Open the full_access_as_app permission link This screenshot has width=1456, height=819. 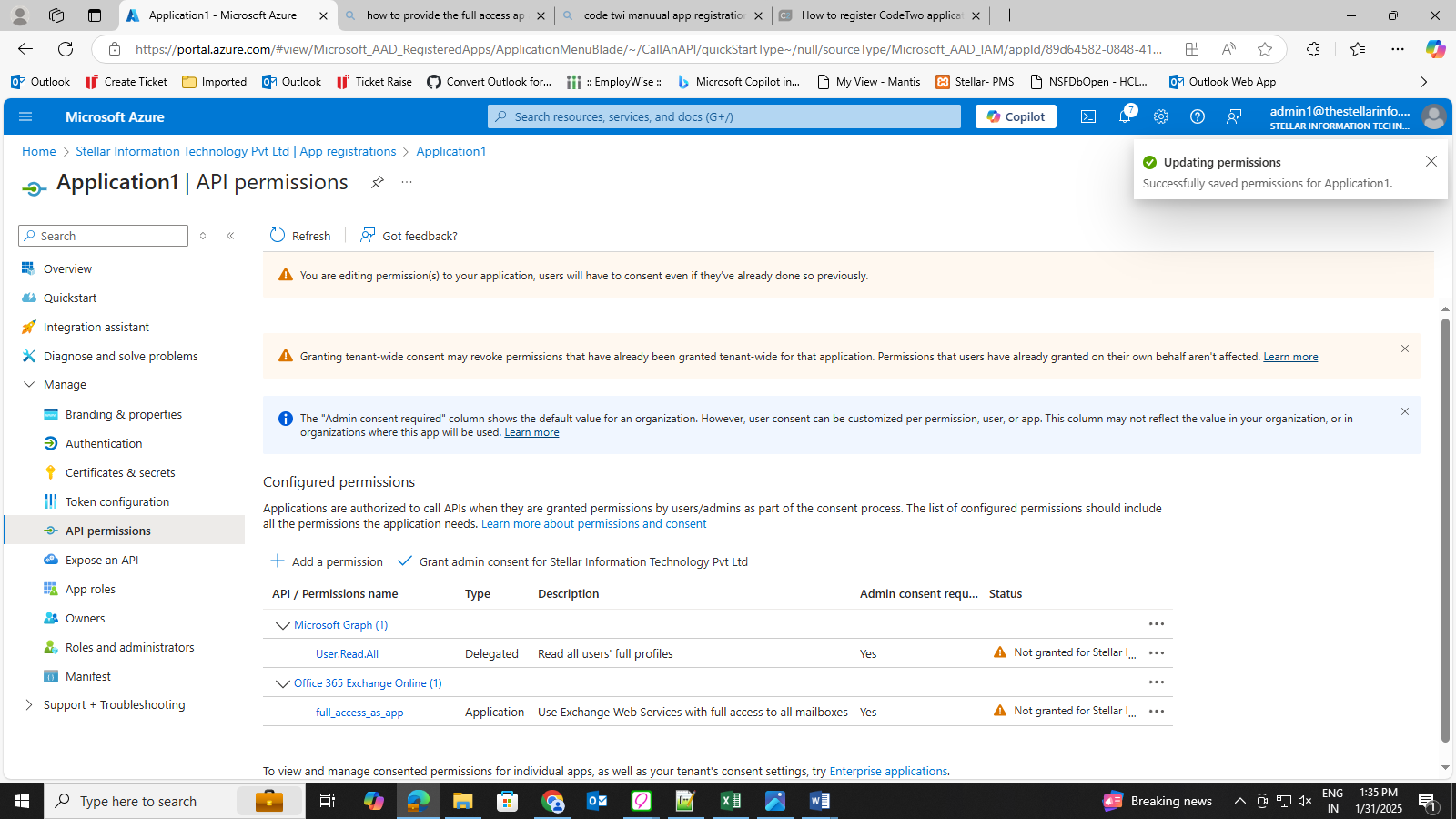[x=359, y=713]
